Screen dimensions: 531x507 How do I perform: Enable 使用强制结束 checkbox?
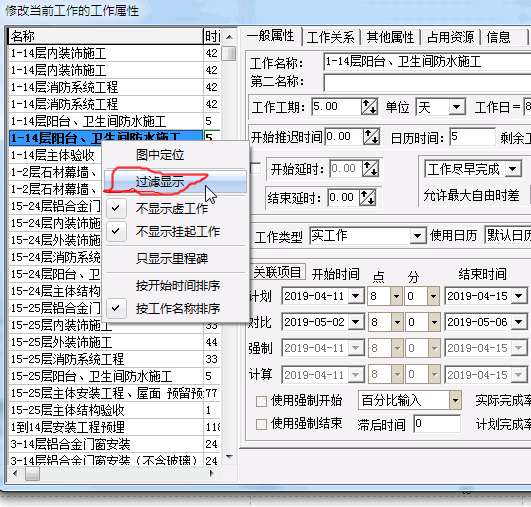pyautogui.click(x=261, y=424)
